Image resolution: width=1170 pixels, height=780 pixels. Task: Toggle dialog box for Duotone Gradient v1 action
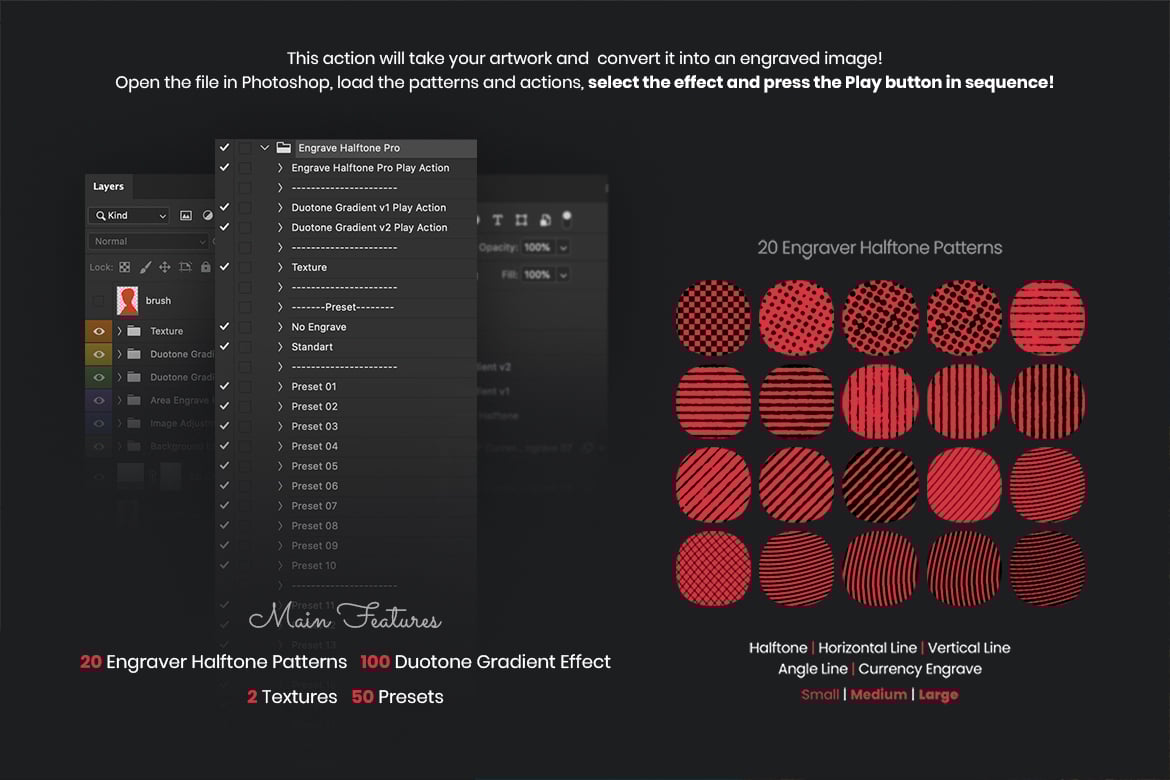pyautogui.click(x=245, y=208)
